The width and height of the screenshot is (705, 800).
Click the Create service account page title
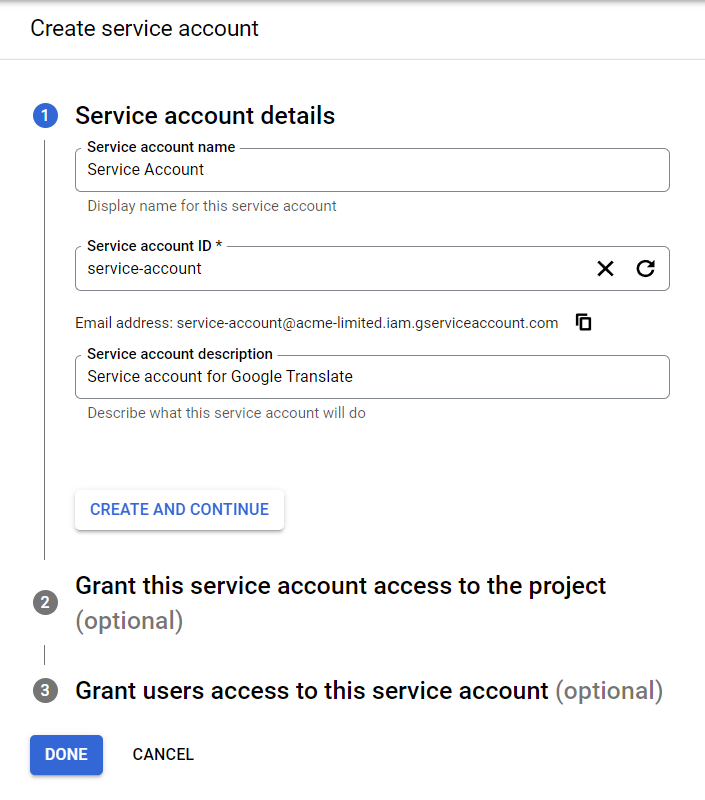click(144, 29)
